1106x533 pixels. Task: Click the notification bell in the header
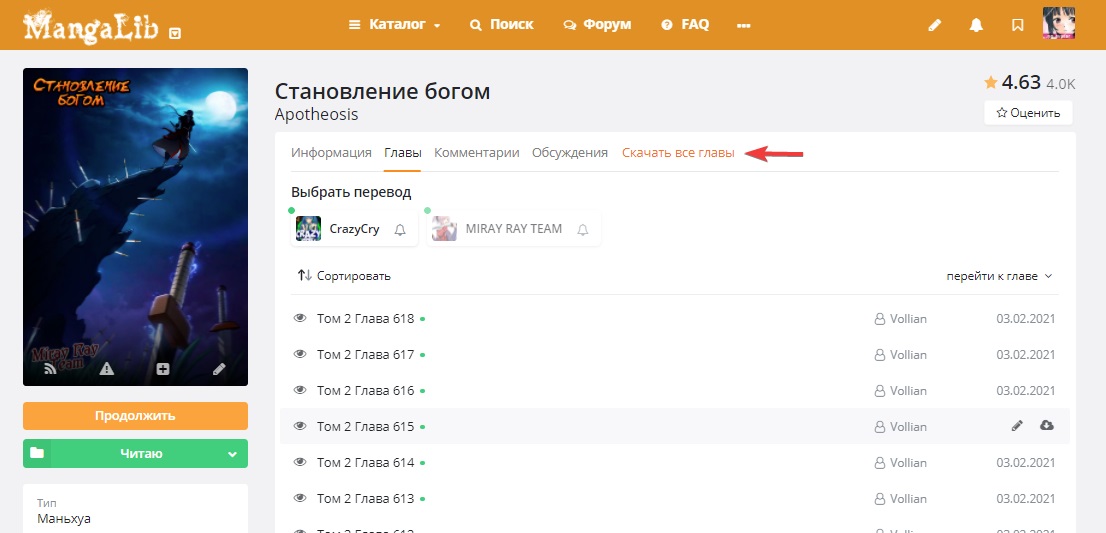click(x=976, y=25)
